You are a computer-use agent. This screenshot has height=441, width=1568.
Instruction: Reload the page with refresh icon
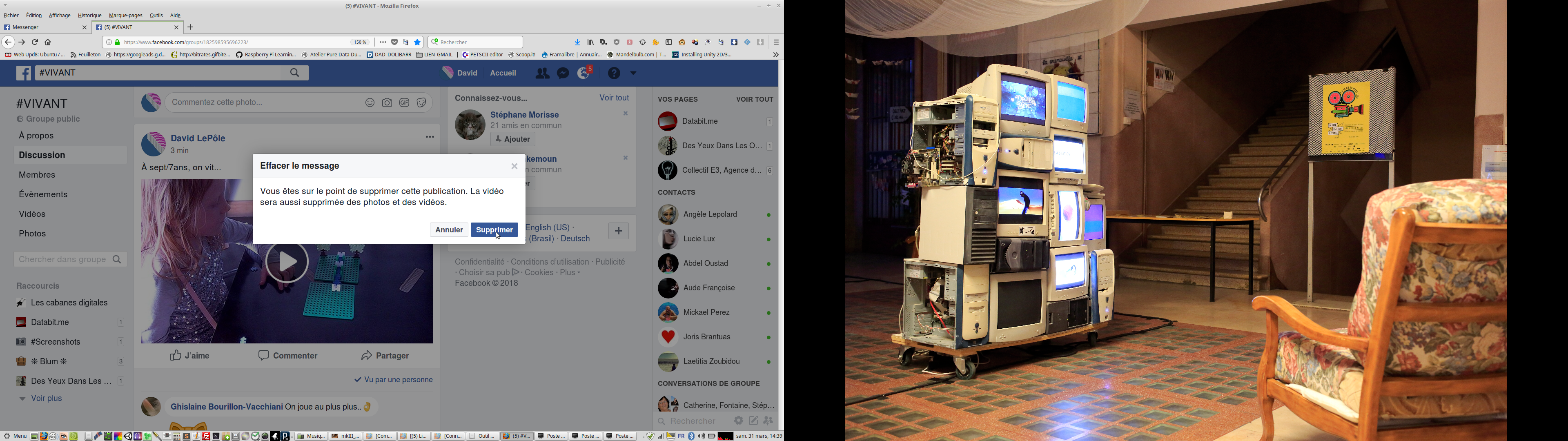click(35, 42)
